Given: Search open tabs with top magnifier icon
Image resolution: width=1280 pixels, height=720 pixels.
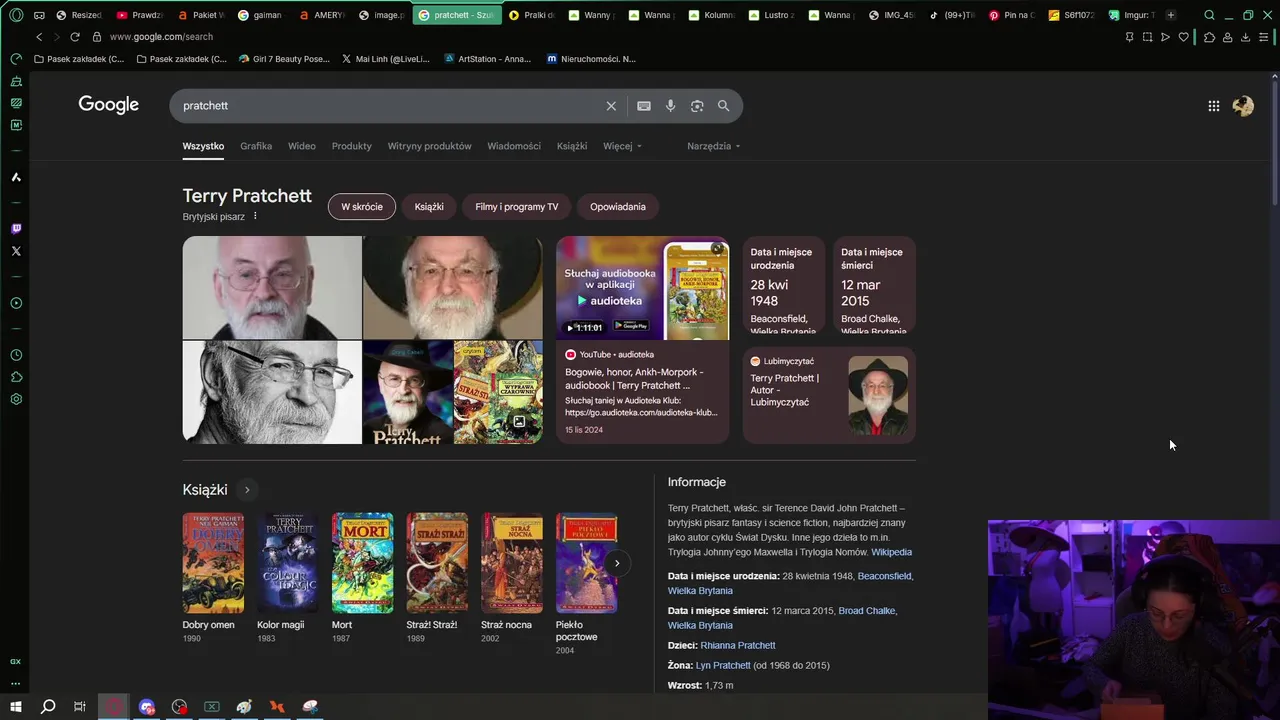Looking at the screenshot, I should click(x=1209, y=15).
